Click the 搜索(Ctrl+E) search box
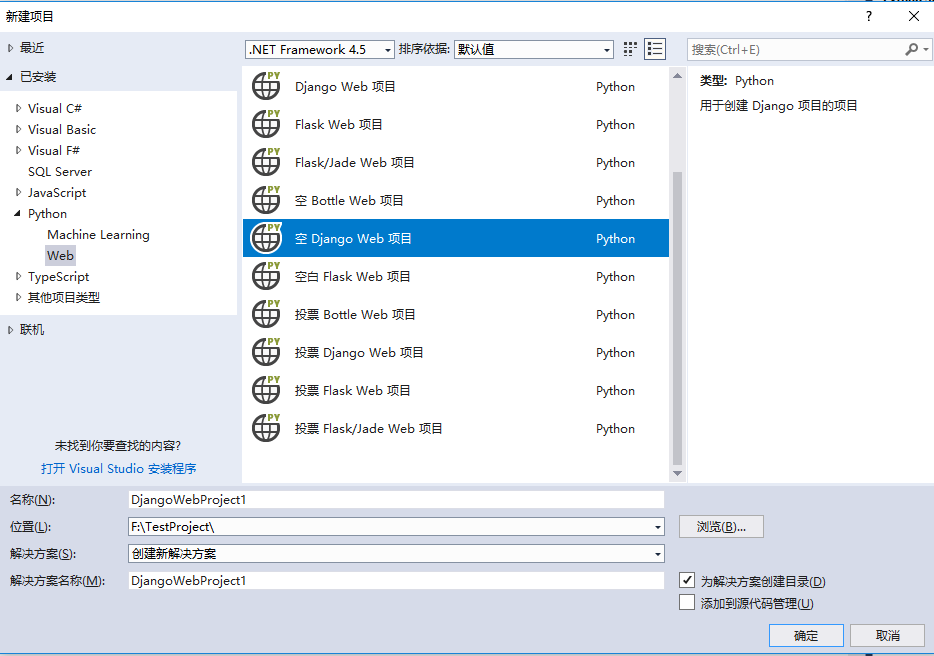Image resolution: width=934 pixels, height=656 pixels. point(796,49)
